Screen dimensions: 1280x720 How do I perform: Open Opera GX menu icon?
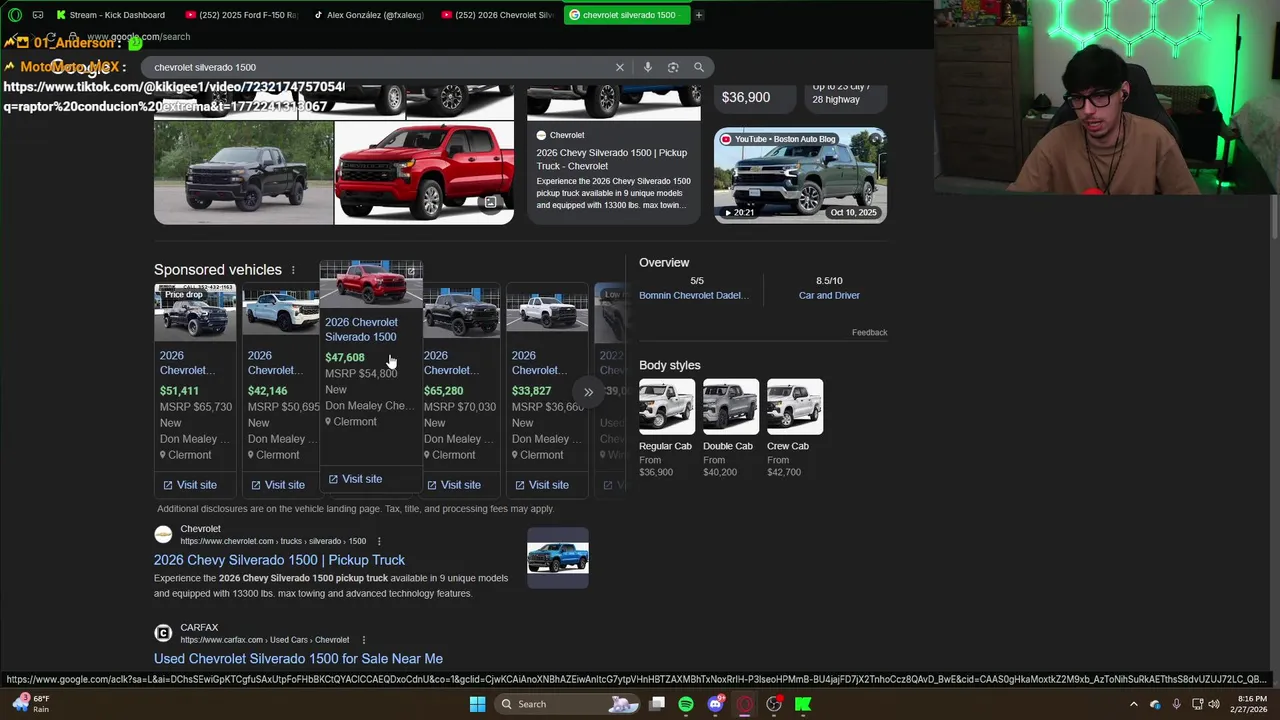(15, 15)
